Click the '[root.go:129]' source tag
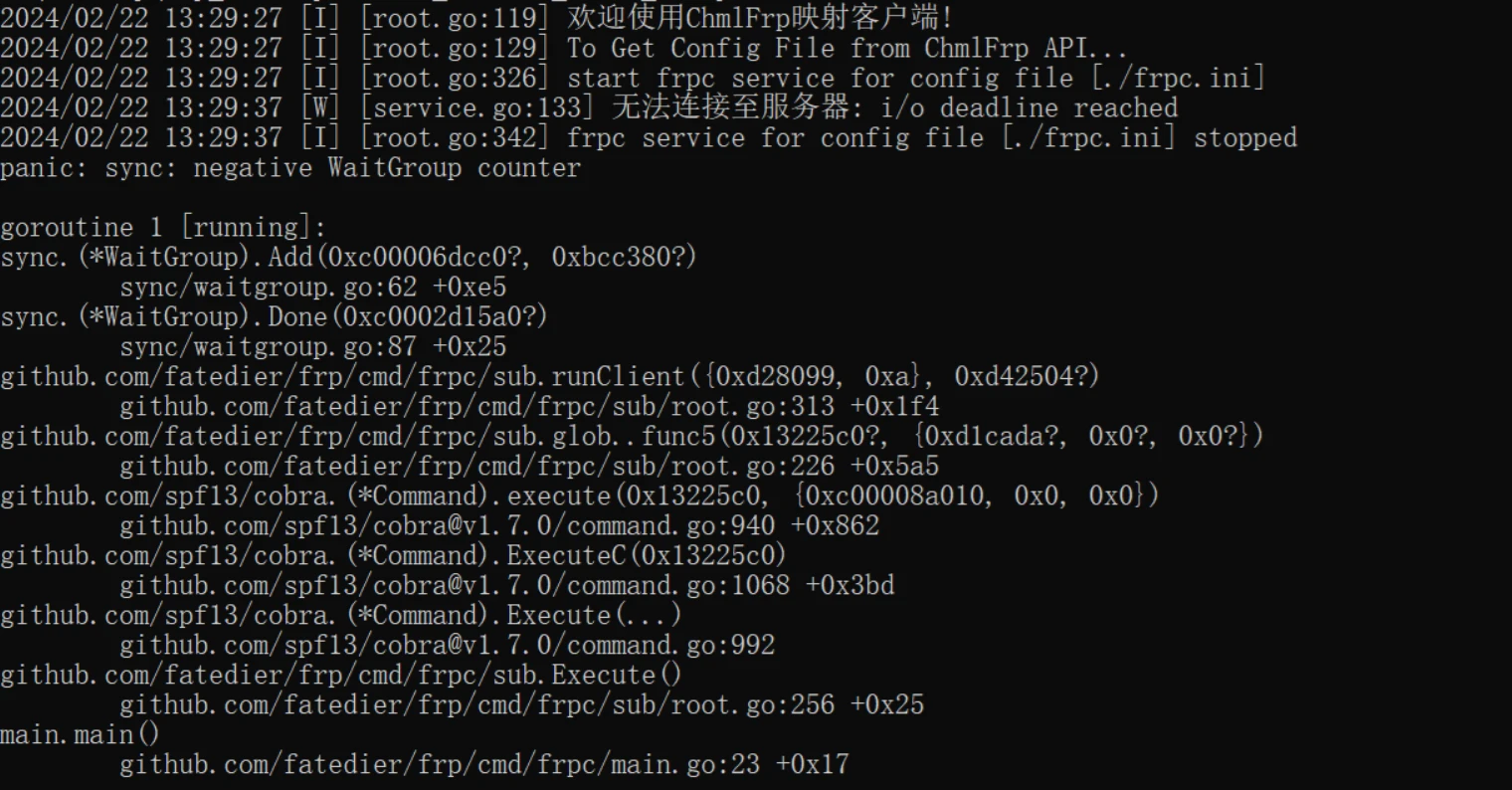The height and width of the screenshot is (790, 1512). (x=454, y=49)
